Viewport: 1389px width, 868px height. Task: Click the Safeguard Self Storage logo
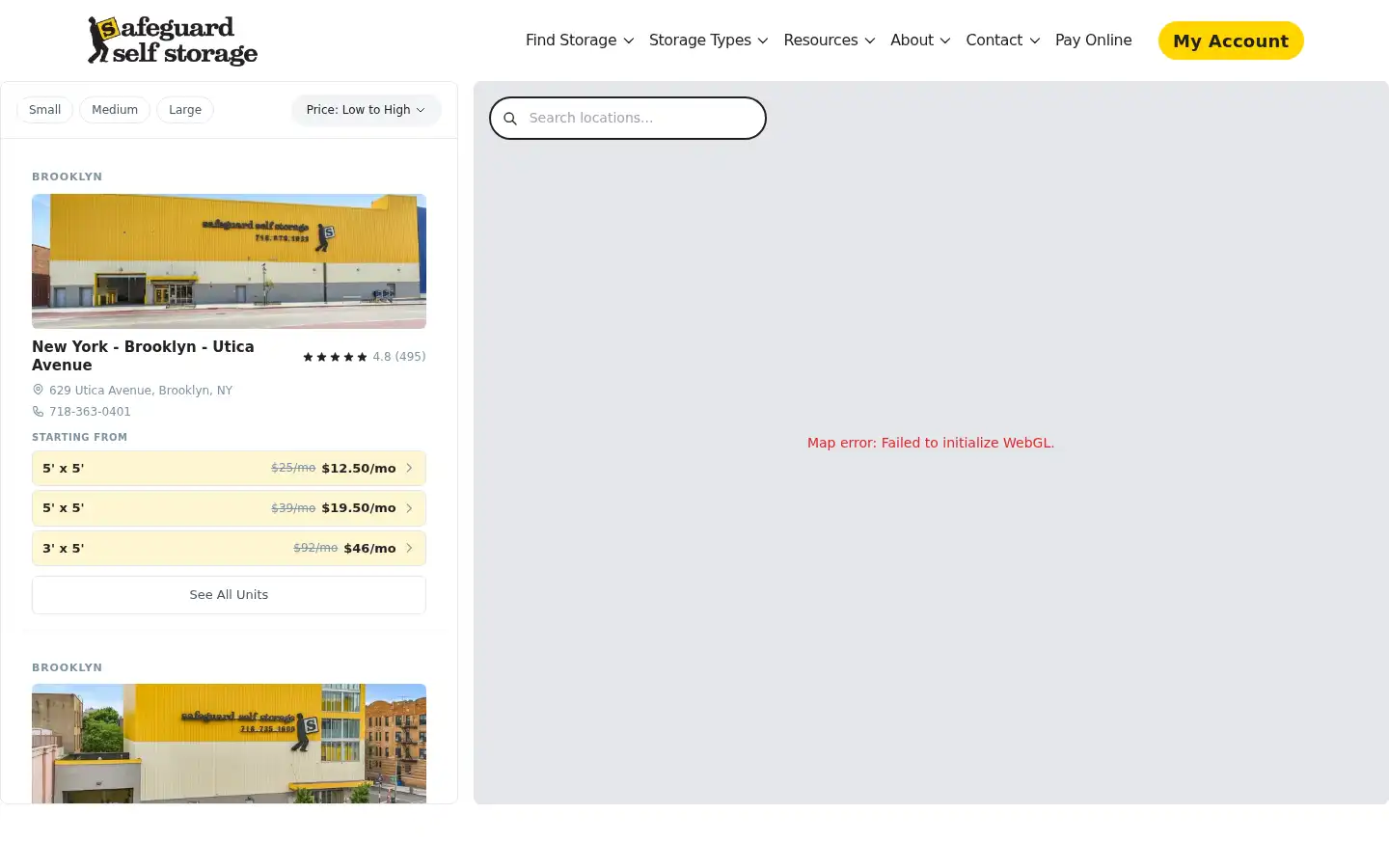(173, 41)
